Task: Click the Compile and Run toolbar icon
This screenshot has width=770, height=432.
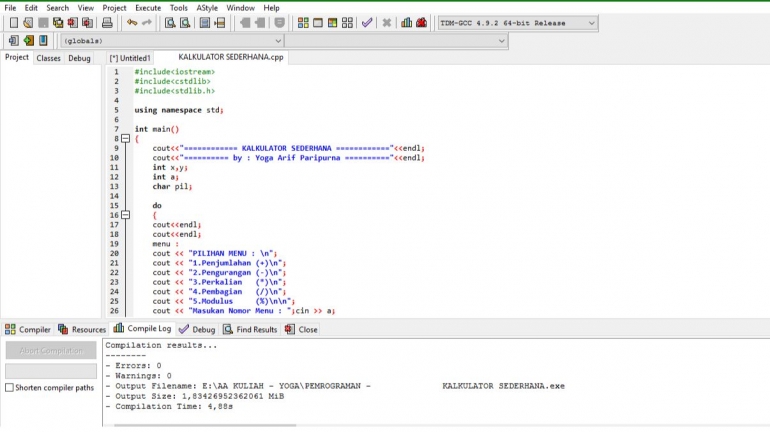Action: pos(332,23)
